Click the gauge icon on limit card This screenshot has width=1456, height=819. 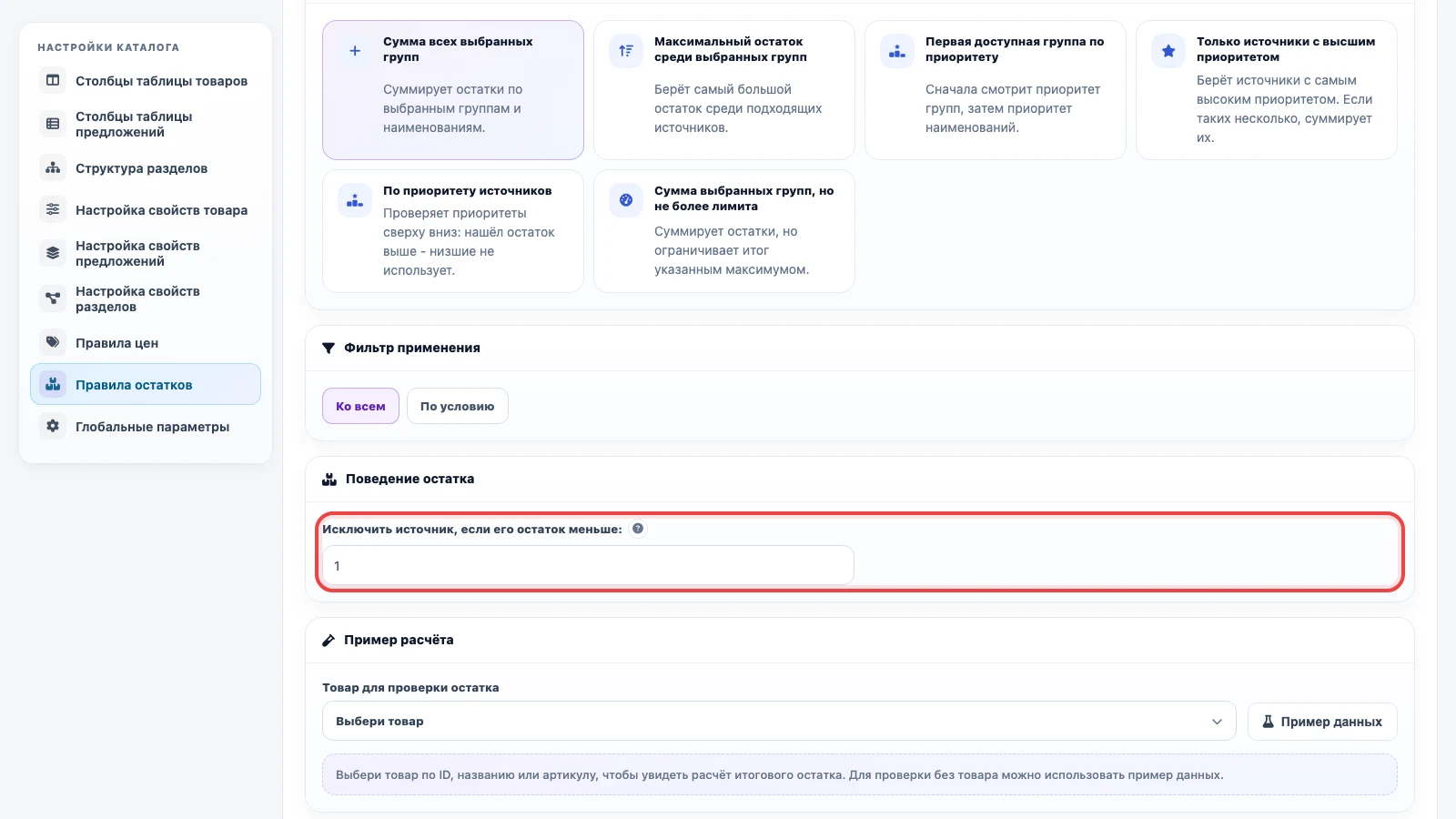(626, 200)
